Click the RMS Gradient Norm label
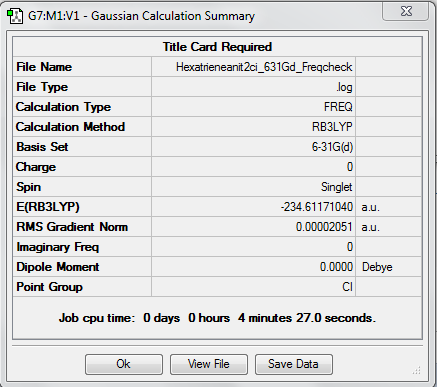Viewport: 437px width, 387px height. tap(72, 227)
